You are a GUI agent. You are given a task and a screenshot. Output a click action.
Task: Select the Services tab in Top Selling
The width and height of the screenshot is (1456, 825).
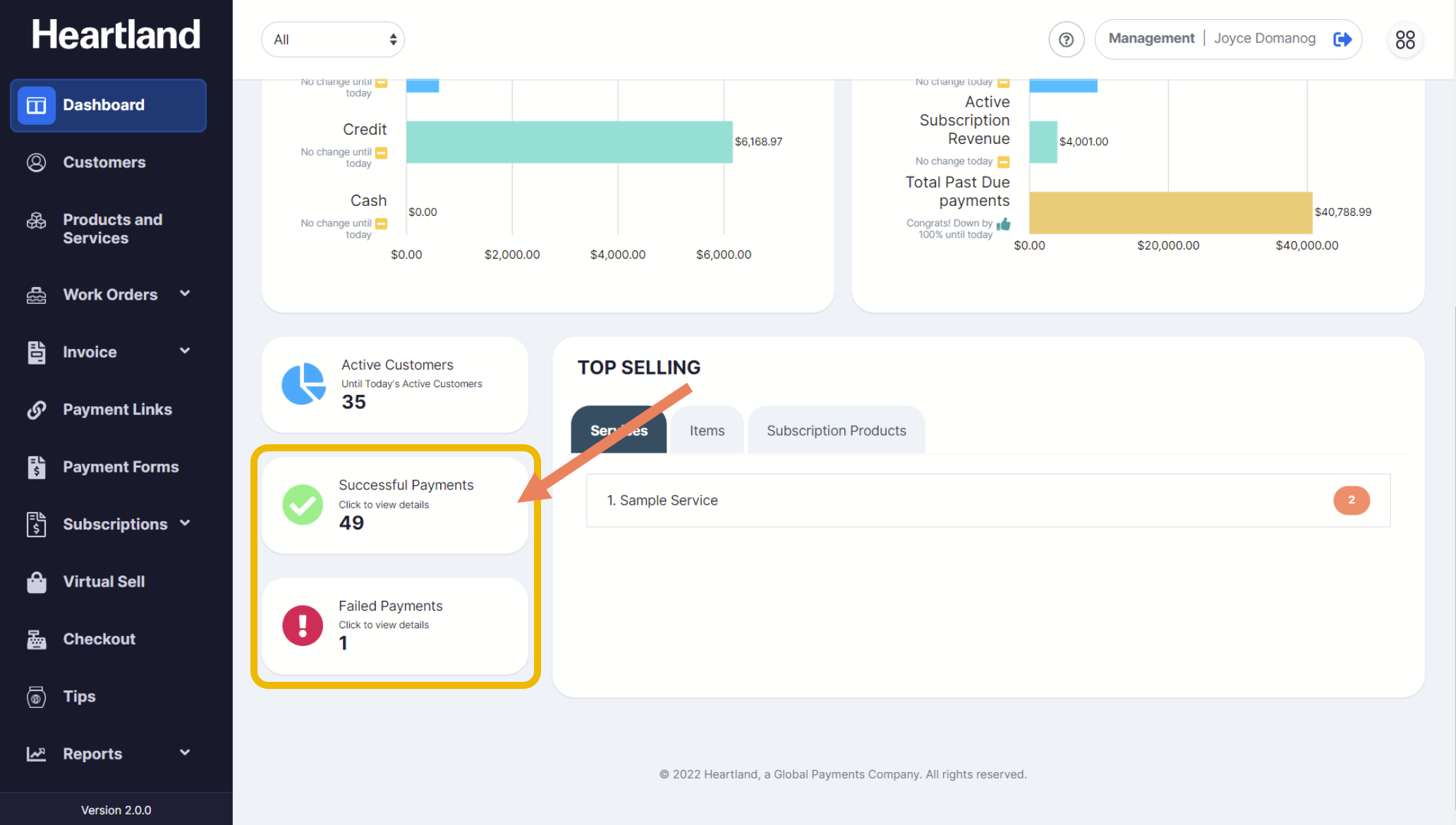(619, 430)
